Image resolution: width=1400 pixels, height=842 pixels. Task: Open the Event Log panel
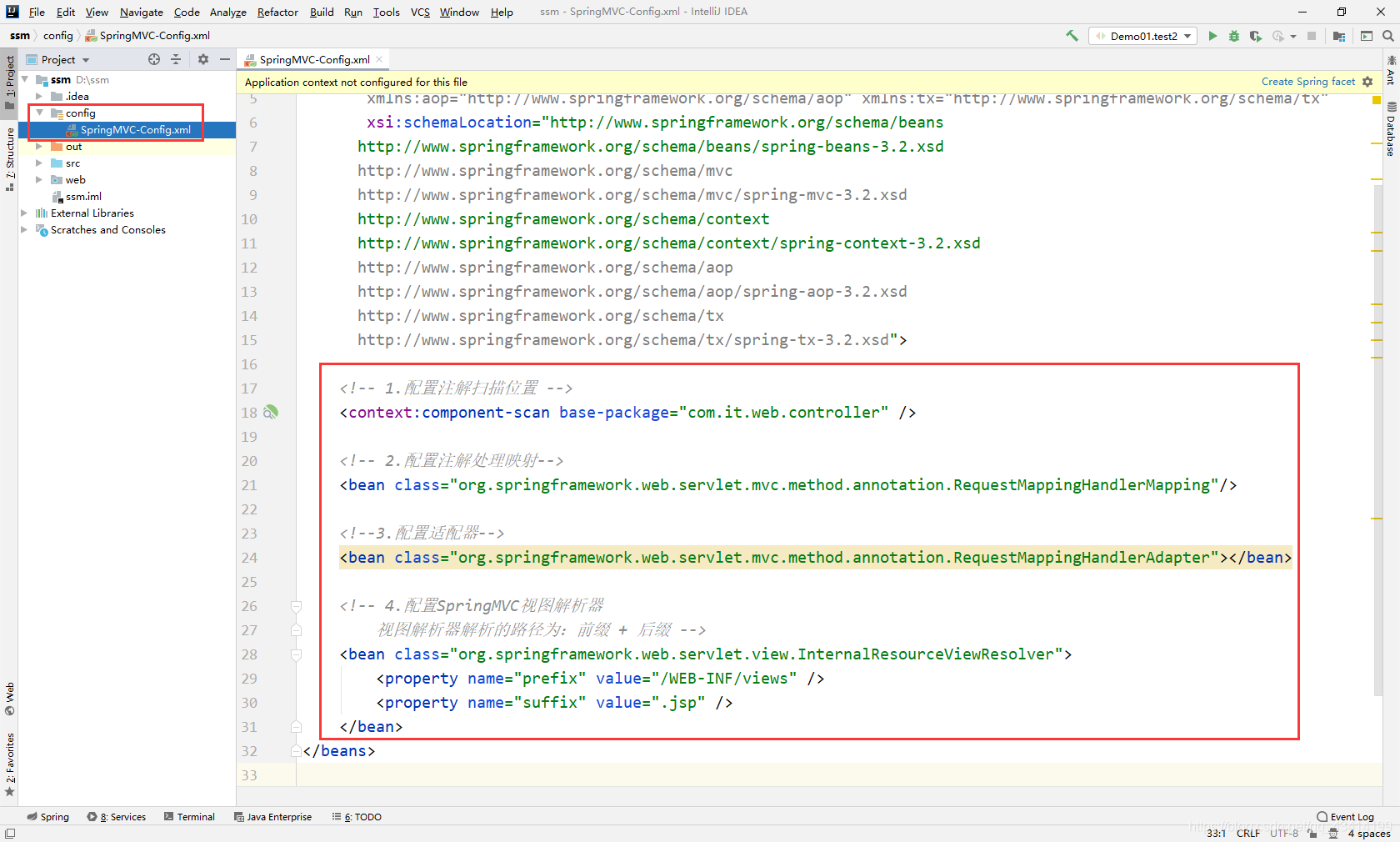1345,817
